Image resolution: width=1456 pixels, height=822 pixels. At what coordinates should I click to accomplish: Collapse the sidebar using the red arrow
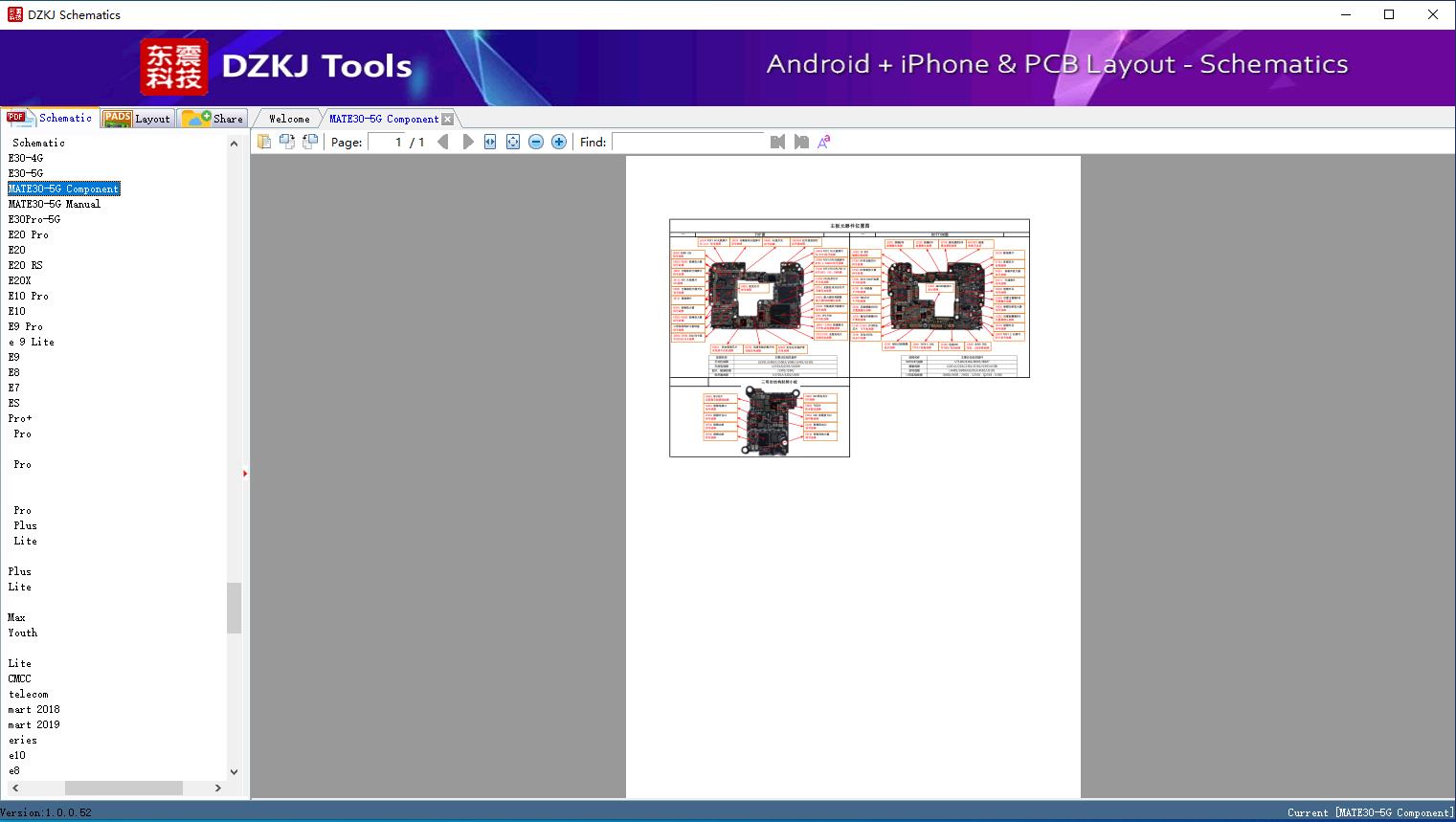[x=245, y=474]
